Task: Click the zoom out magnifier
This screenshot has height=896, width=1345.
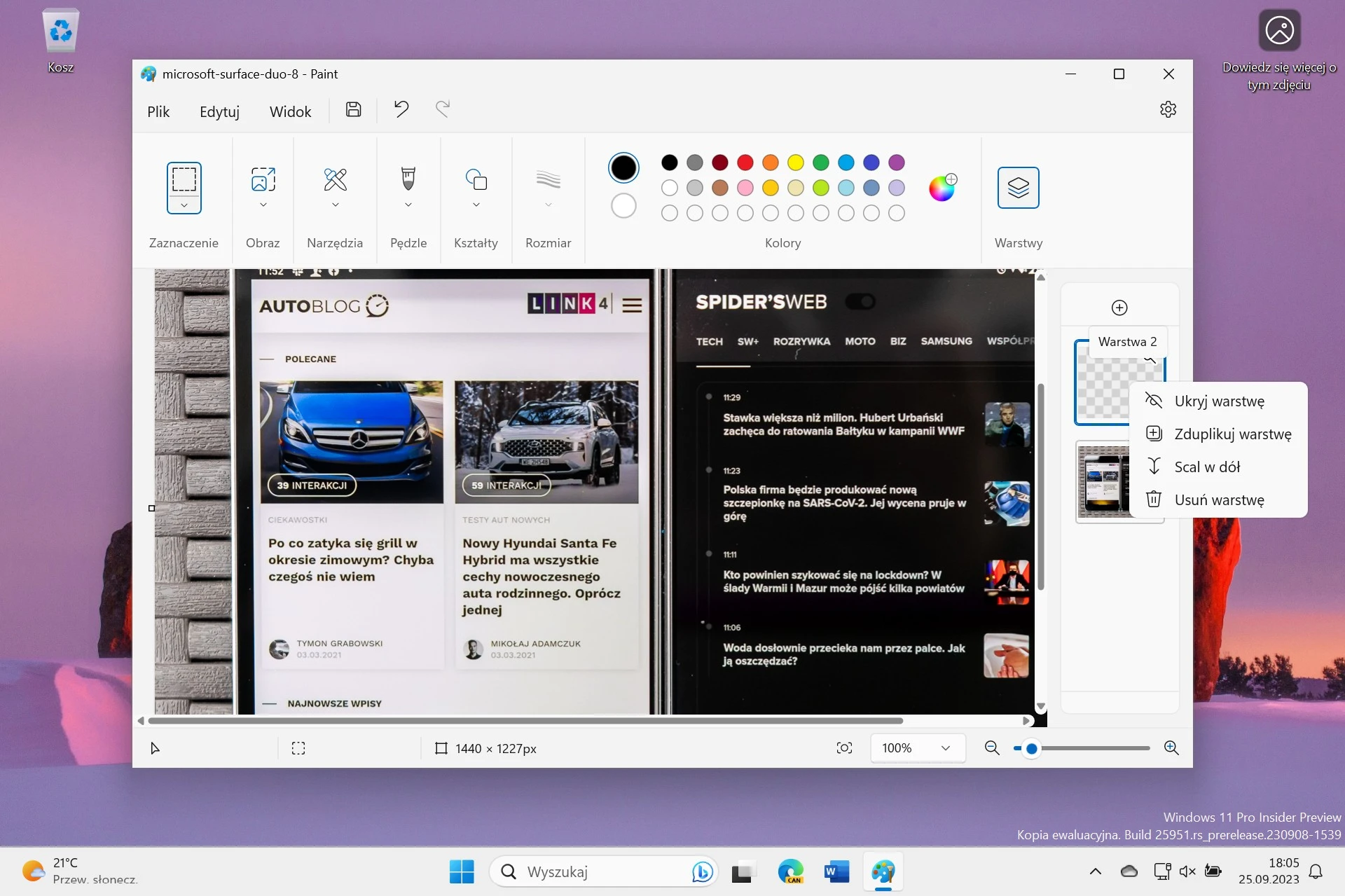Action: click(992, 748)
